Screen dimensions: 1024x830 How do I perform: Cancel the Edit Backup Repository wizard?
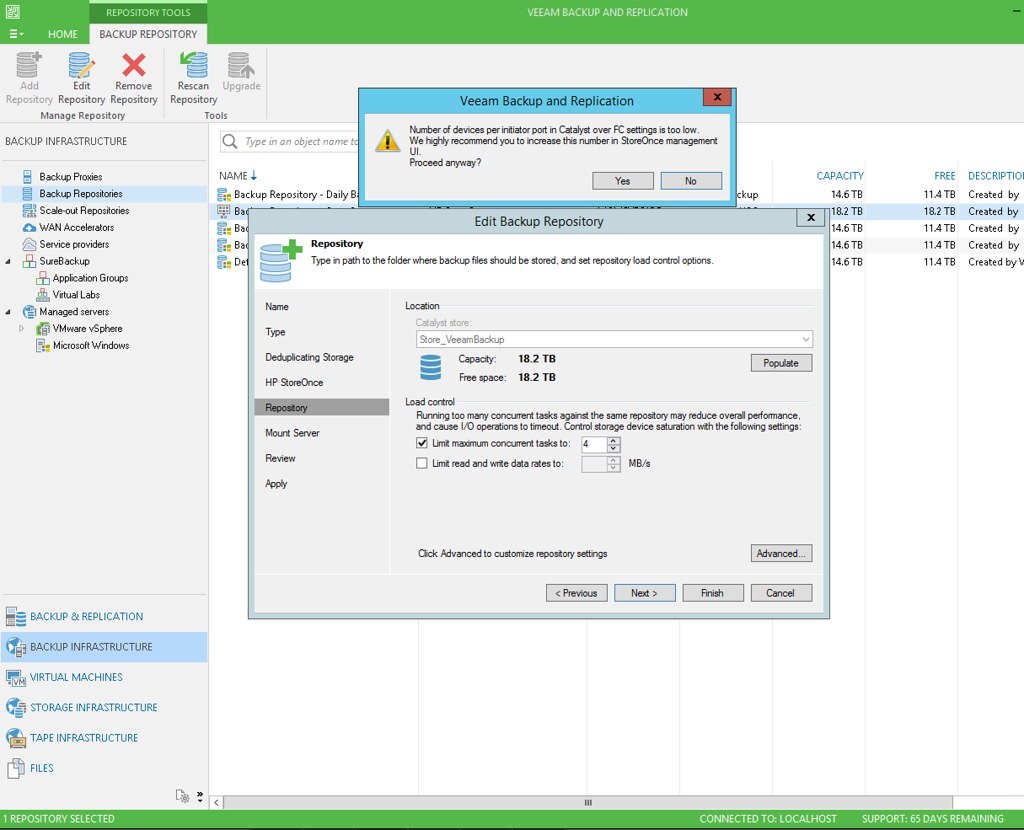781,593
